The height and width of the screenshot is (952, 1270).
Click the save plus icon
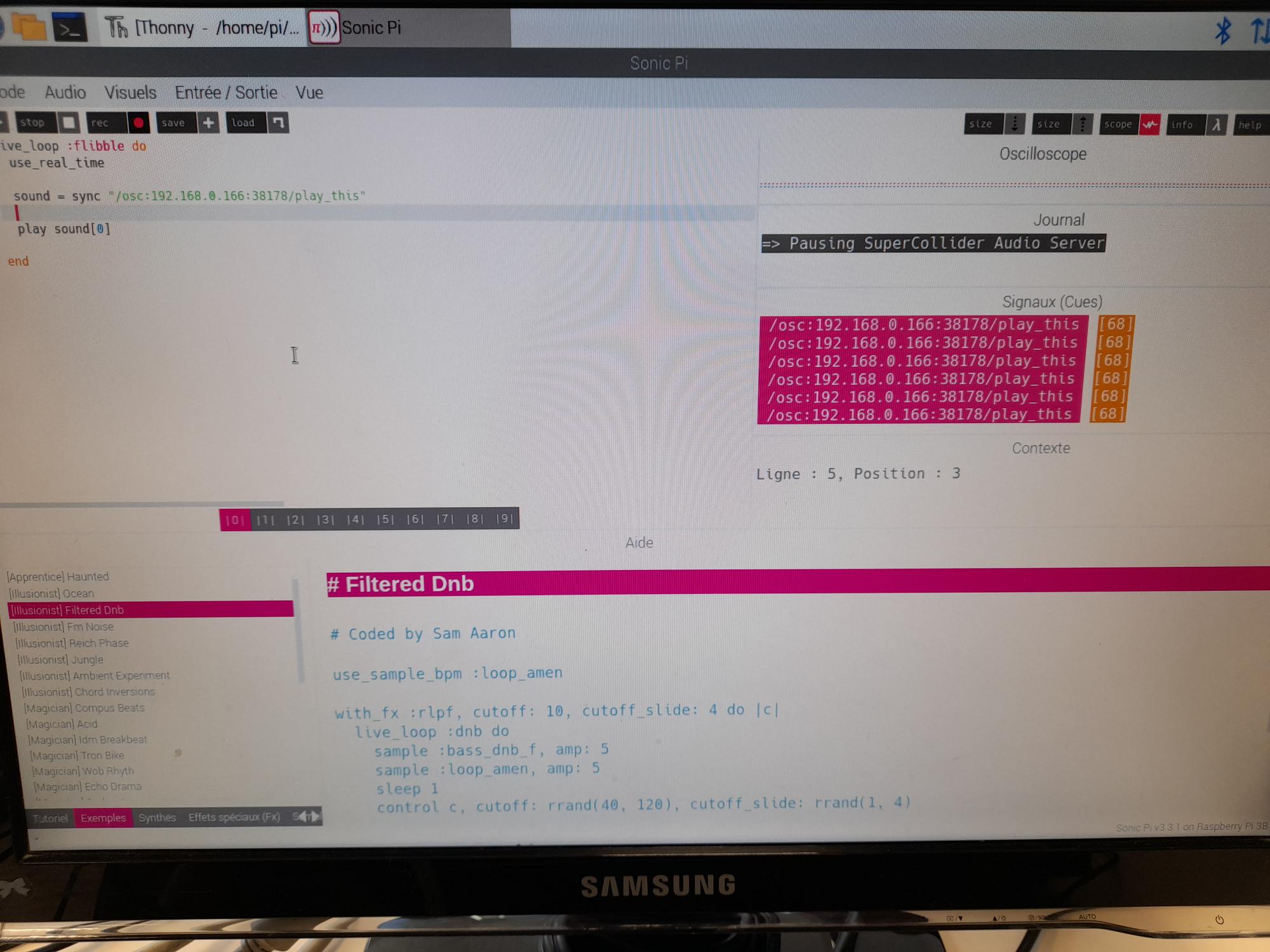[x=208, y=122]
